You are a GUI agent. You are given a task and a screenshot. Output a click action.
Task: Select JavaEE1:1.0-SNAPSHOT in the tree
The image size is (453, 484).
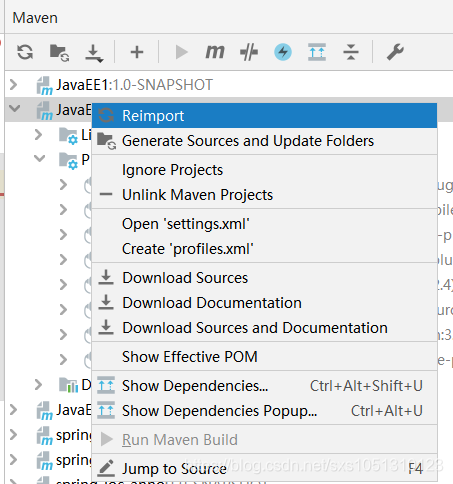coord(134,85)
